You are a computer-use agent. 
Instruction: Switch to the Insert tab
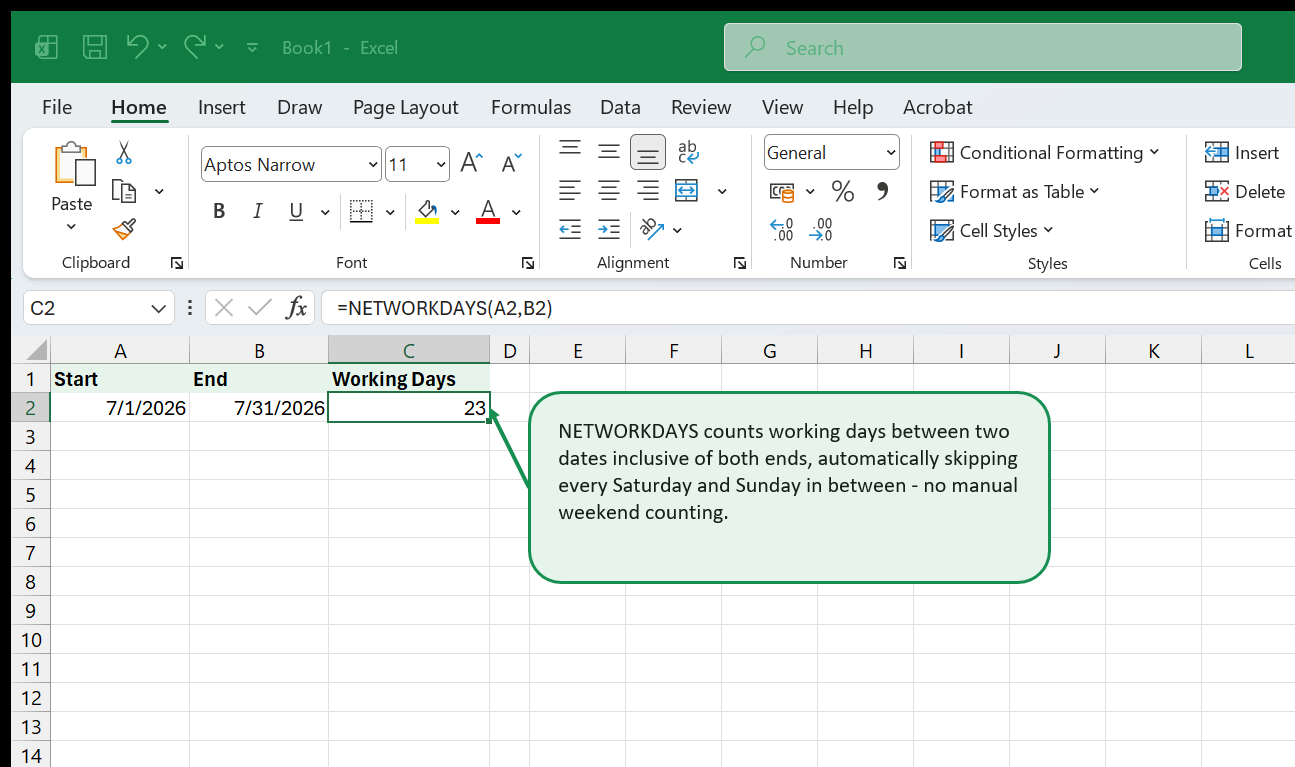click(222, 107)
